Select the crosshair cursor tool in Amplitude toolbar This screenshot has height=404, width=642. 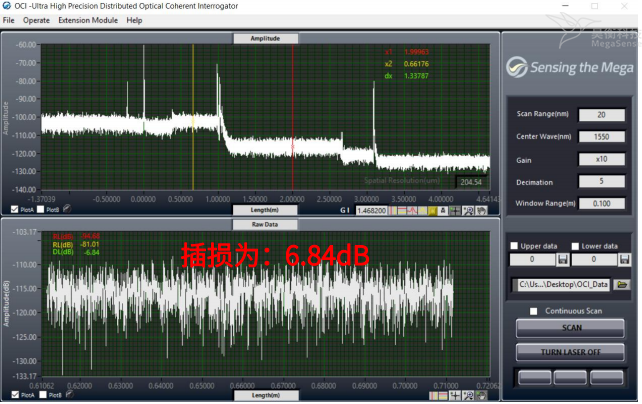tap(455, 211)
